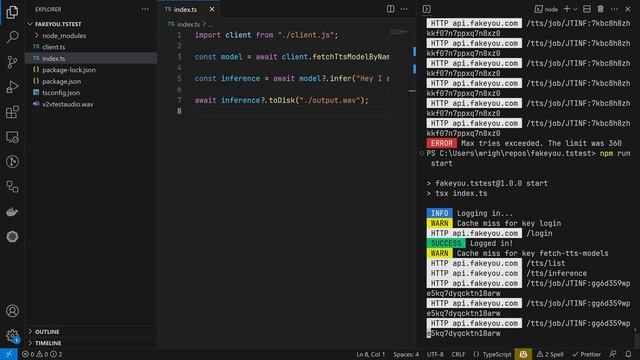Switch to the index.ts tab

click(x=185, y=9)
